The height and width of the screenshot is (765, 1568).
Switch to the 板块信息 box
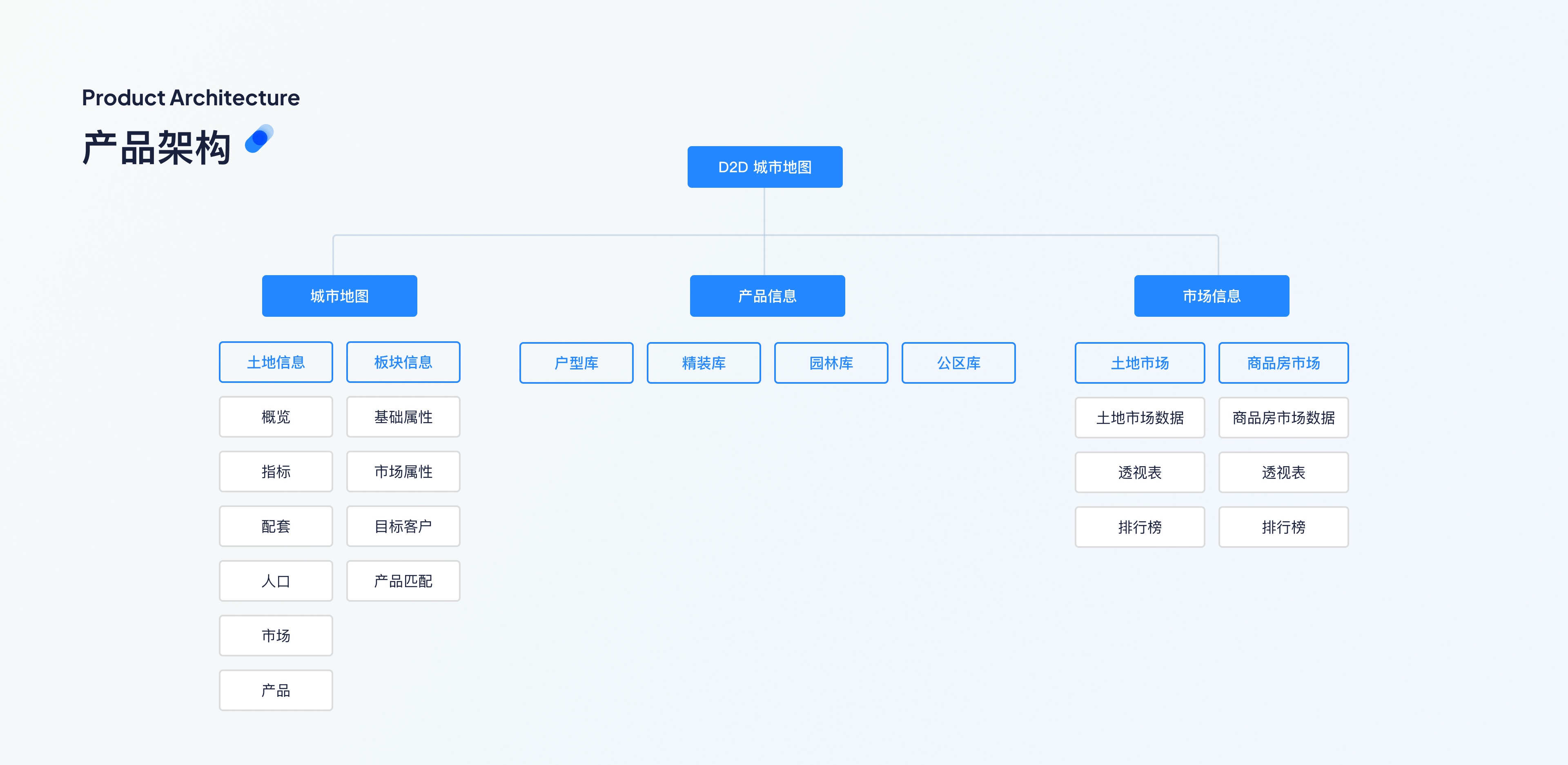tap(403, 362)
